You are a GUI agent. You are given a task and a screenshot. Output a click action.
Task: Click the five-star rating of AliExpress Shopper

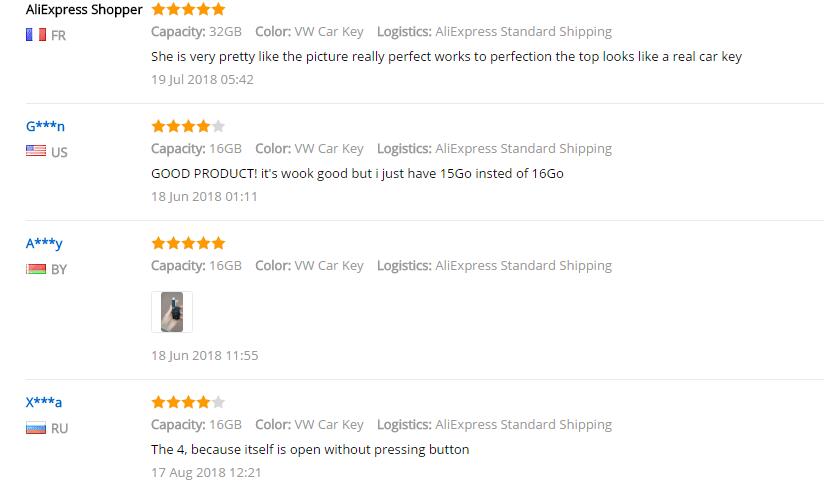pyautogui.click(x=188, y=9)
